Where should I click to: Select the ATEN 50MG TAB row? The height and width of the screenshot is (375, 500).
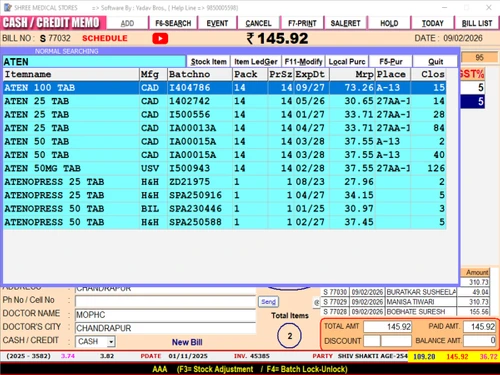[224, 168]
